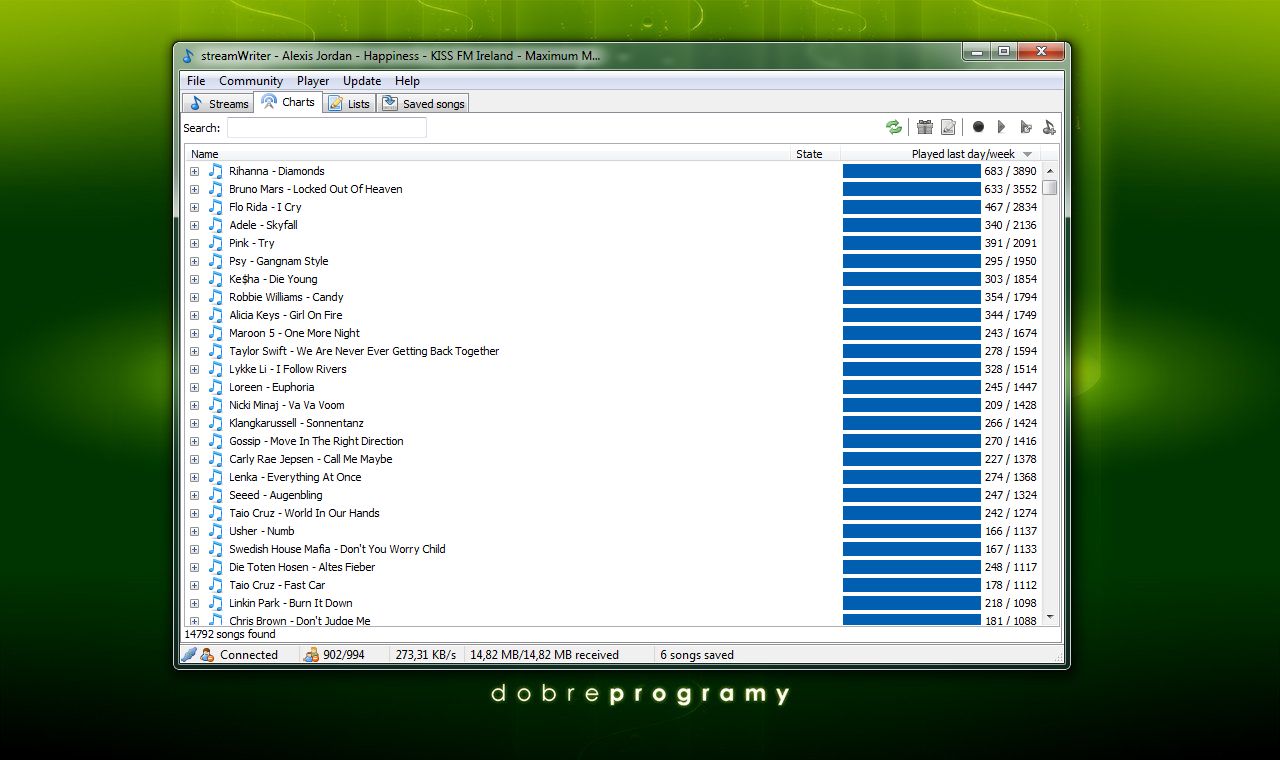Image resolution: width=1280 pixels, height=760 pixels.
Task: Select the Chris Brown - Don't Judge Me row
Action: (613, 620)
